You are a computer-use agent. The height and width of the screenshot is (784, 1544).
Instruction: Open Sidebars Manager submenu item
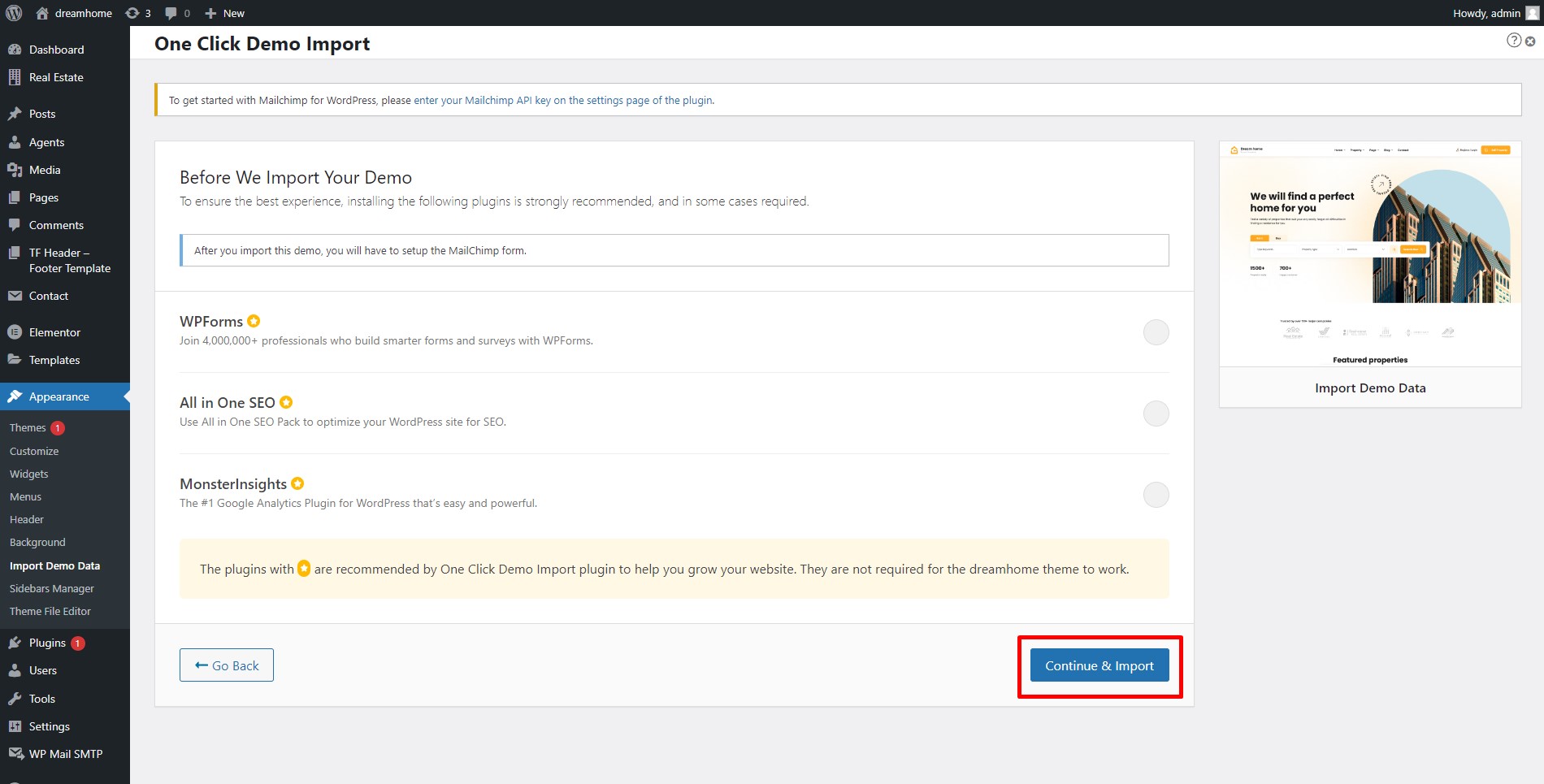[52, 588]
